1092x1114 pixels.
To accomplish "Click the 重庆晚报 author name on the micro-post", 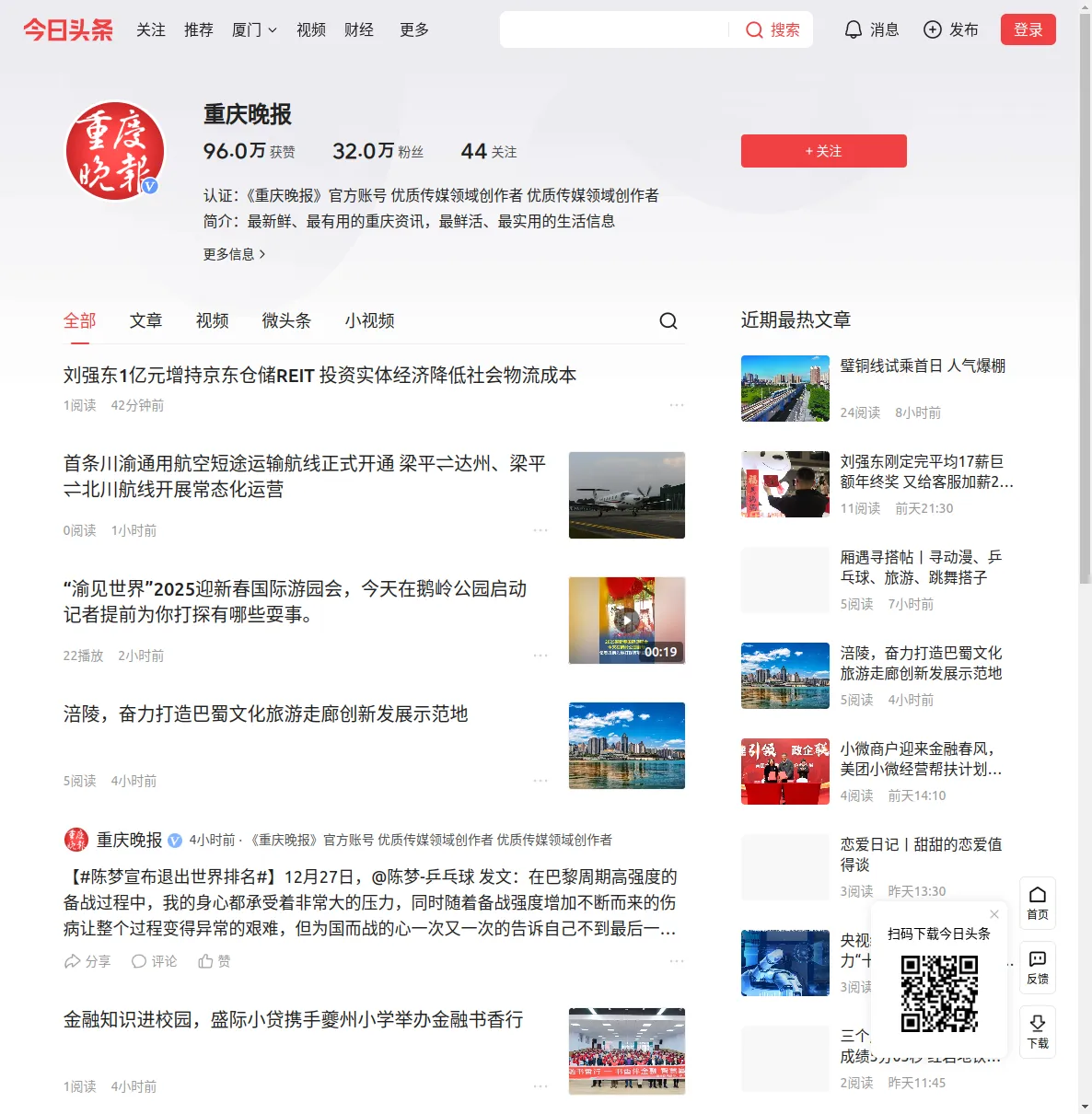I will pyautogui.click(x=130, y=840).
